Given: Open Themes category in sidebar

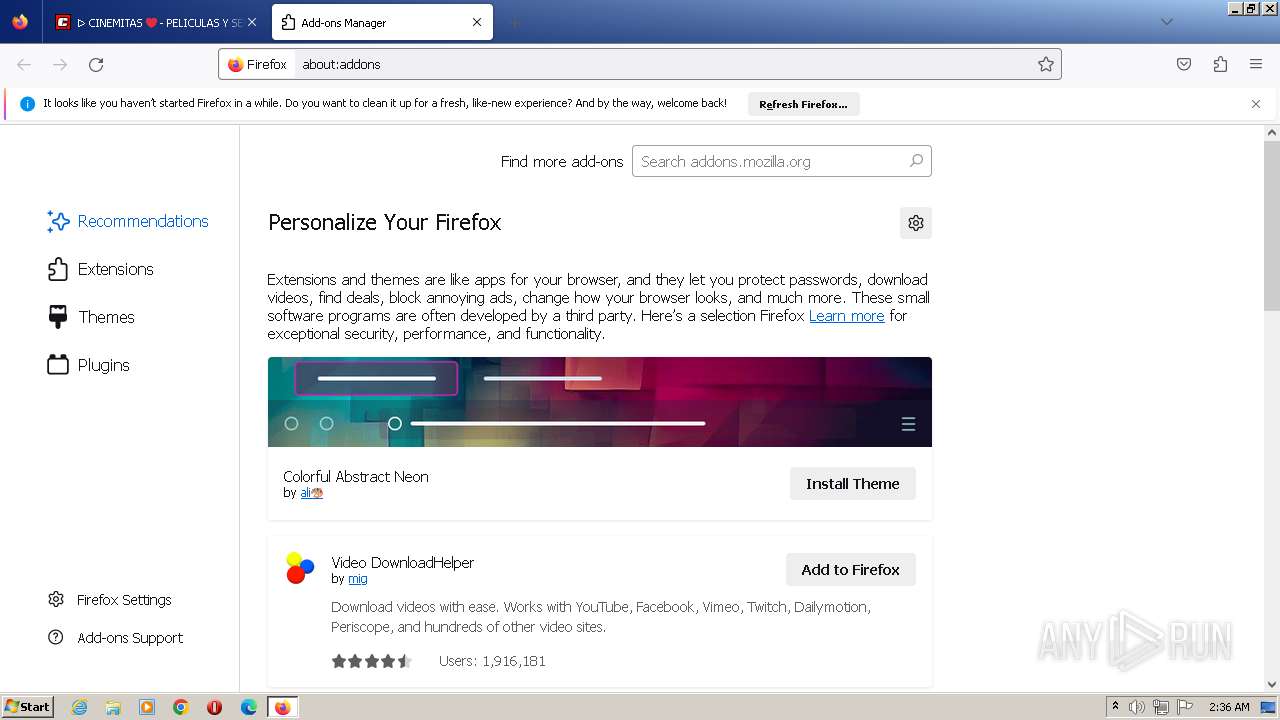Looking at the screenshot, I should coord(91,317).
